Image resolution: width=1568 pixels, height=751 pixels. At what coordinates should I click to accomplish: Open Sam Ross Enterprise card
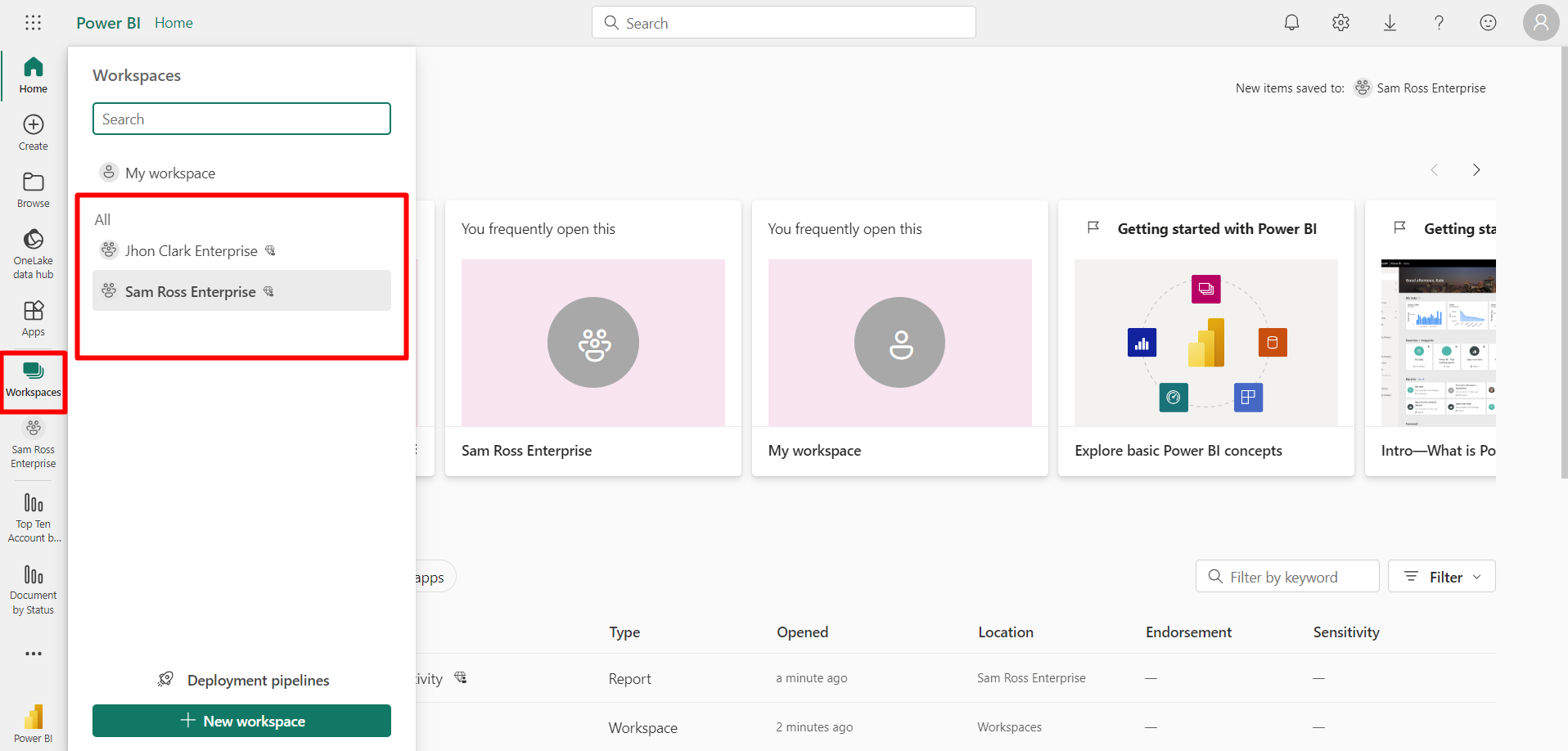click(x=593, y=339)
